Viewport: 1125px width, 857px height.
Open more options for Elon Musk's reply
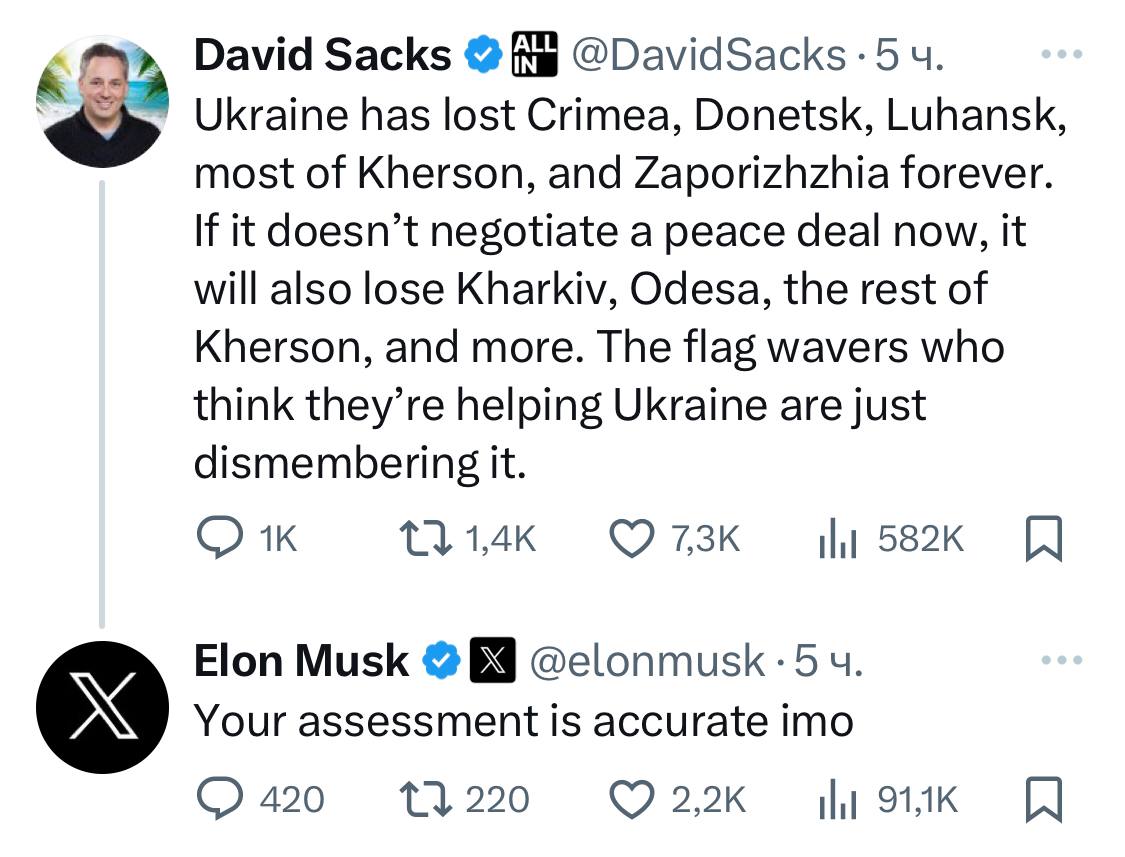tap(1062, 660)
